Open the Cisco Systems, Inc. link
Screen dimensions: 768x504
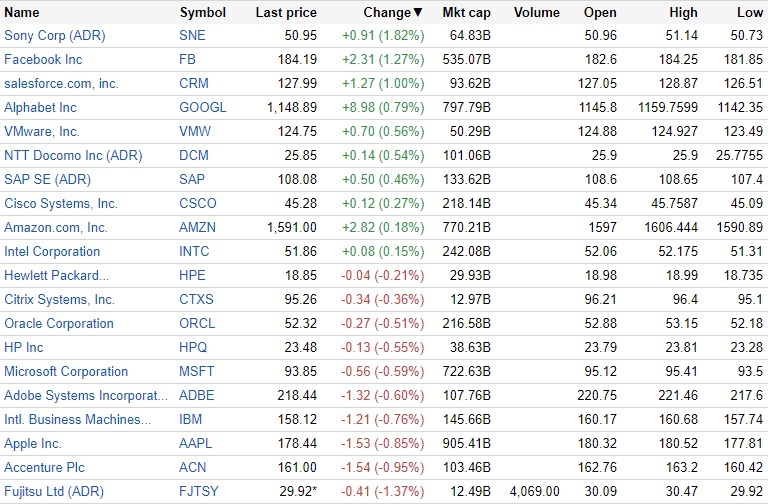click(61, 203)
